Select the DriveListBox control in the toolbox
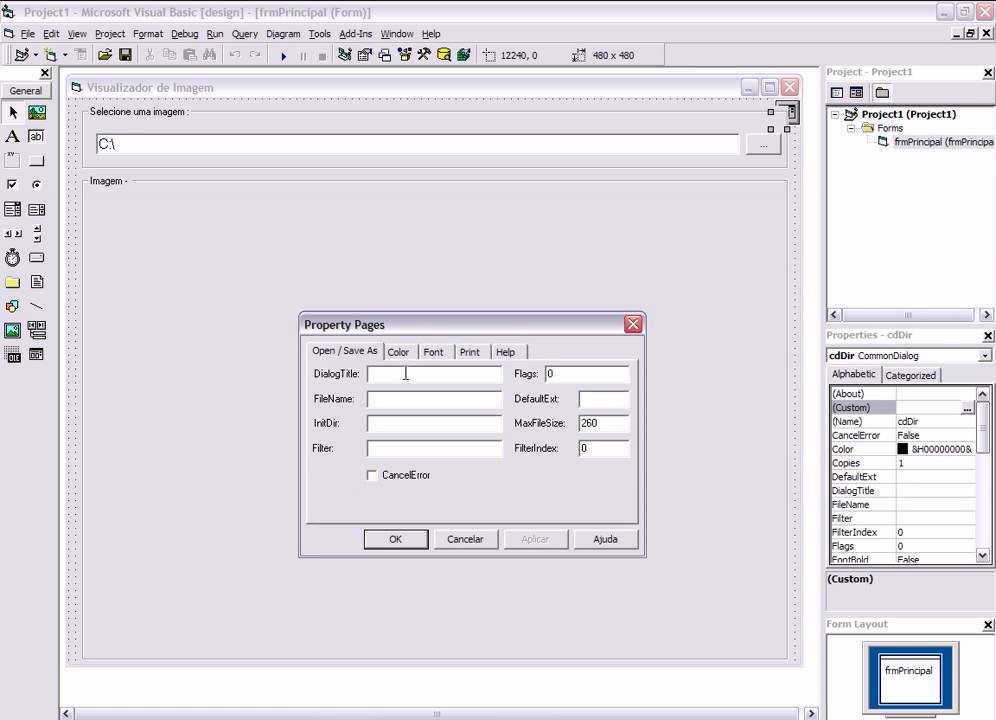Viewport: 996px width, 720px height. [x=37, y=257]
